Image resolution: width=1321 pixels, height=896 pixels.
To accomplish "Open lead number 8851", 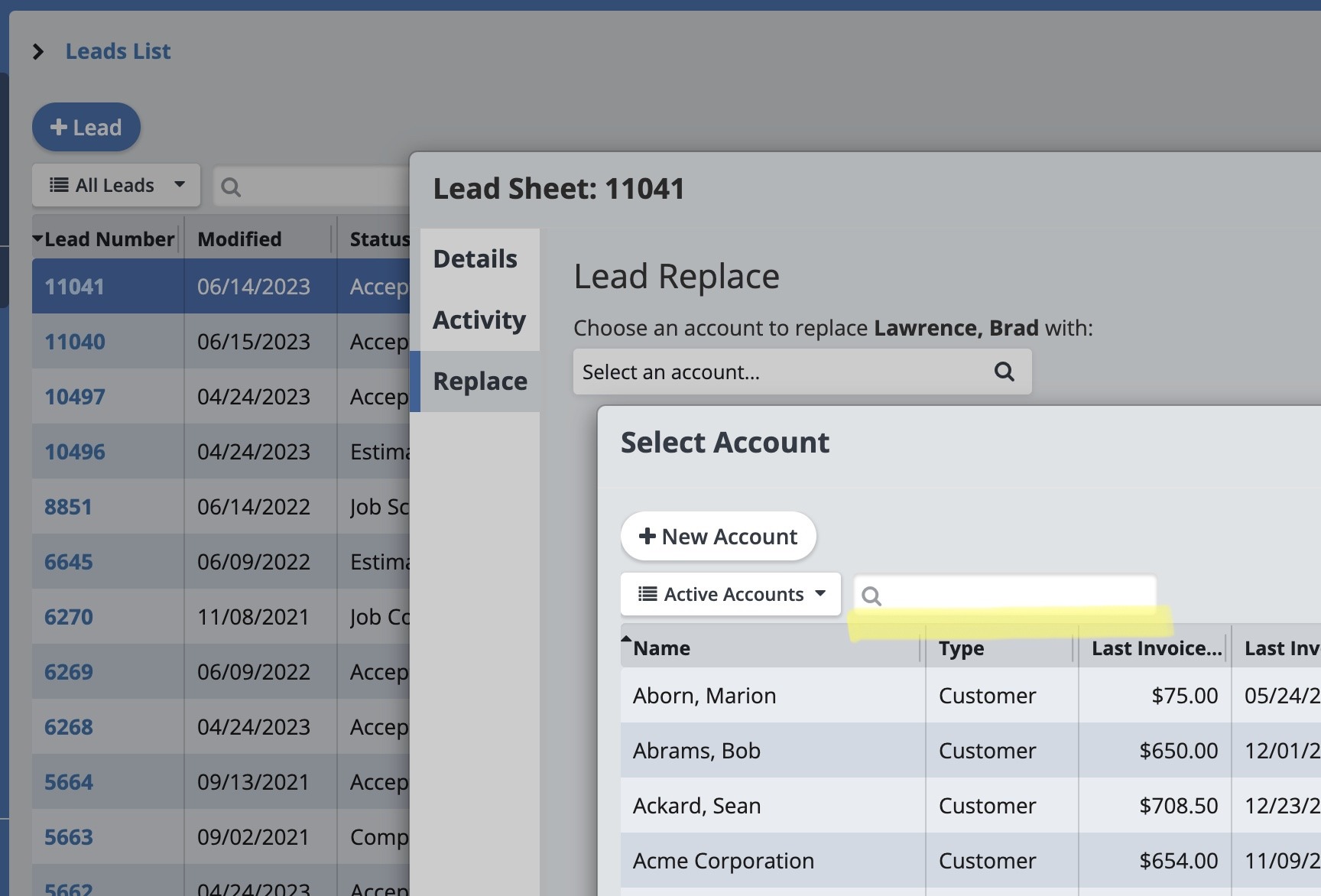I will point(68,507).
